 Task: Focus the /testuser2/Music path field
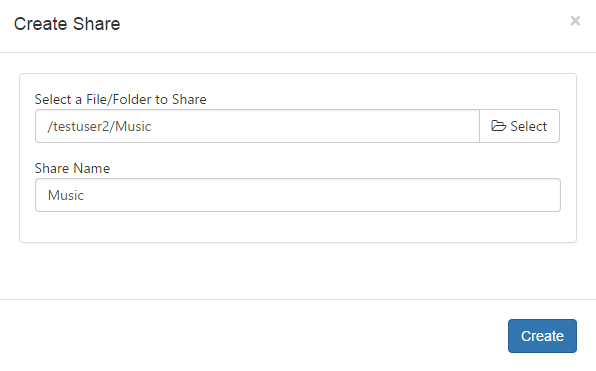(257, 126)
